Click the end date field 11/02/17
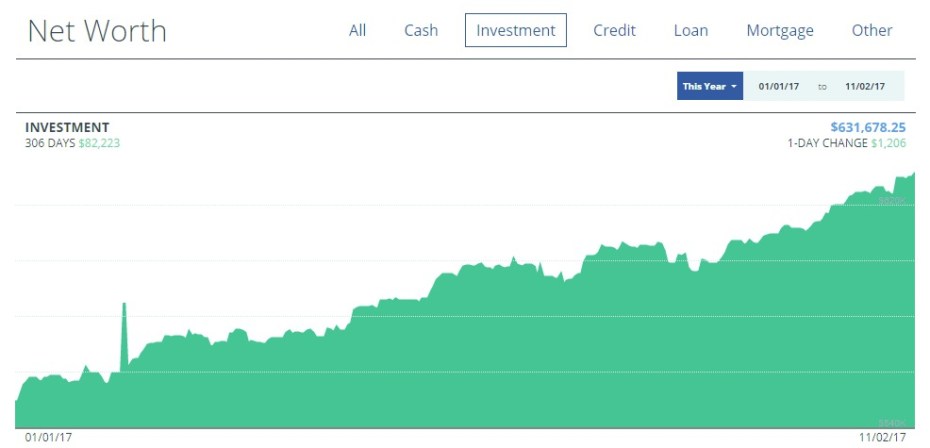This screenshot has width=930, height=448. click(864, 87)
